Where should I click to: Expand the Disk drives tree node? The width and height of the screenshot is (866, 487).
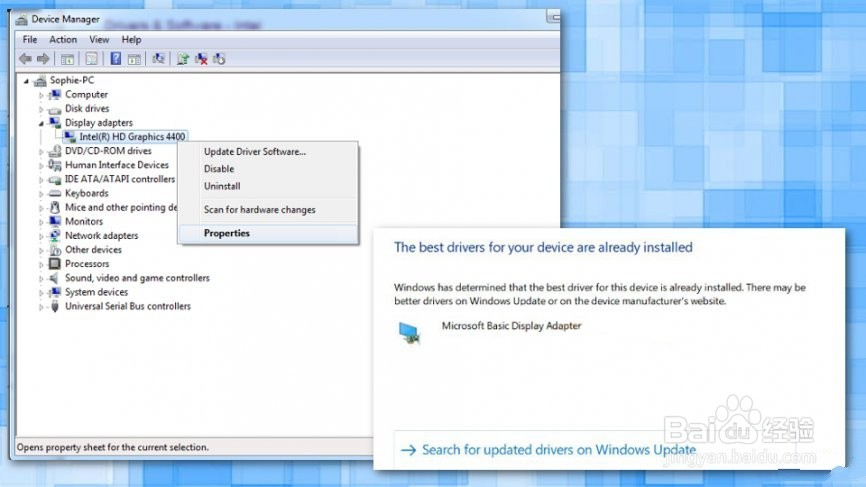click(x=41, y=109)
